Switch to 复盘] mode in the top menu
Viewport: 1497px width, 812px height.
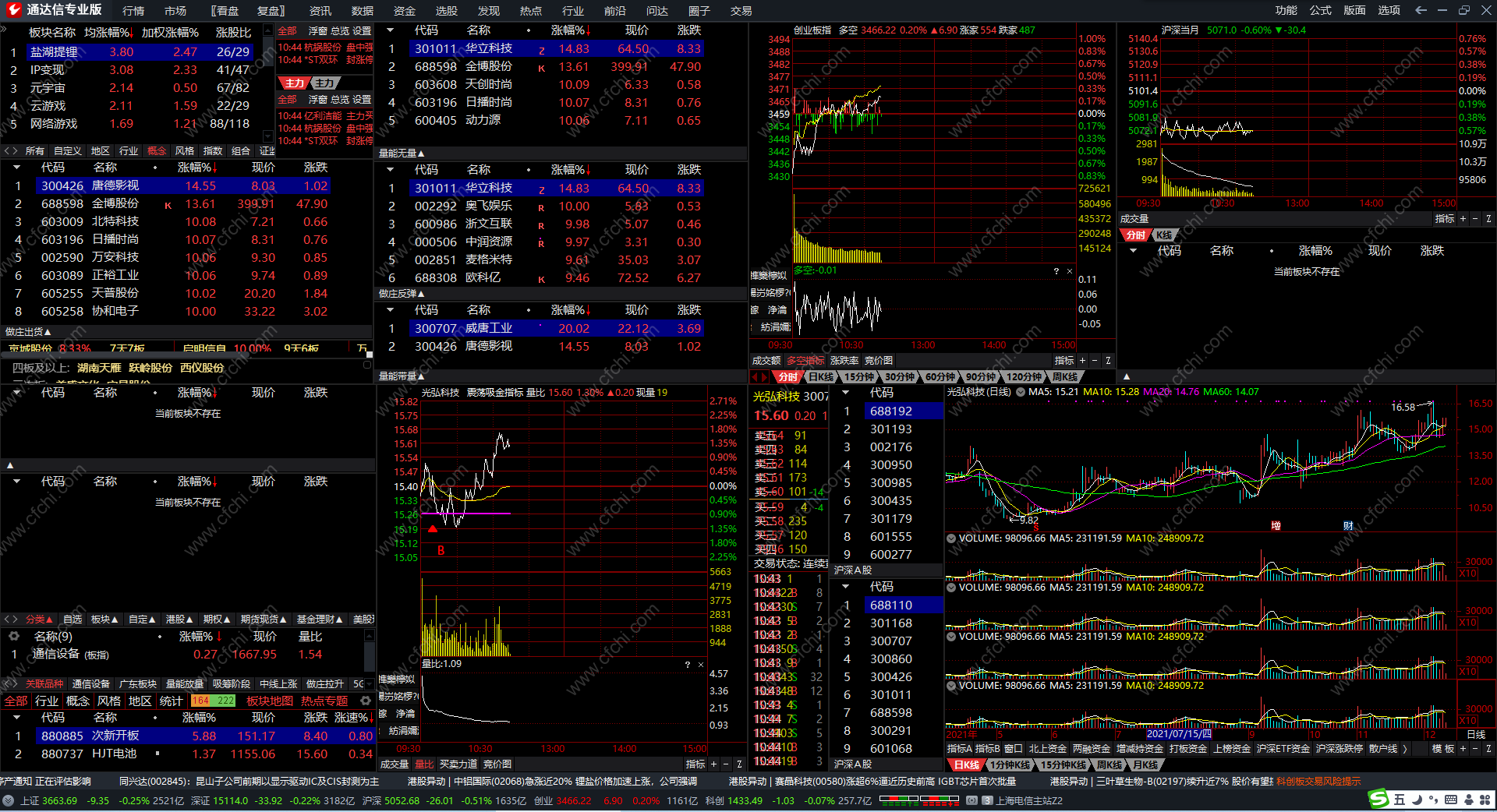point(271,11)
